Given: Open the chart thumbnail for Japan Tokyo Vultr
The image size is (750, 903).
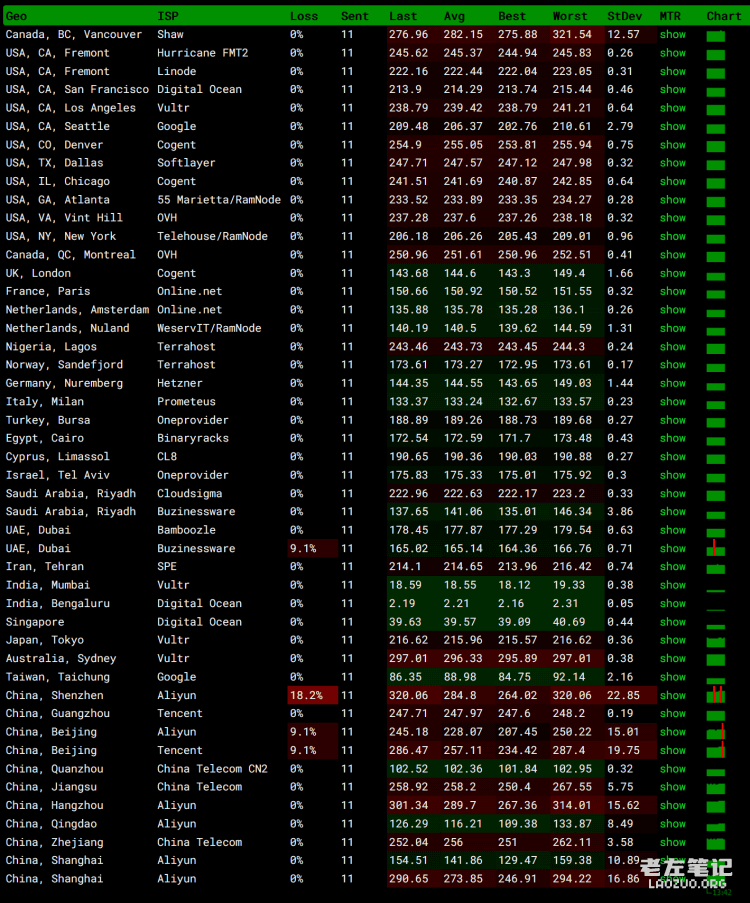Looking at the screenshot, I should point(715,642).
